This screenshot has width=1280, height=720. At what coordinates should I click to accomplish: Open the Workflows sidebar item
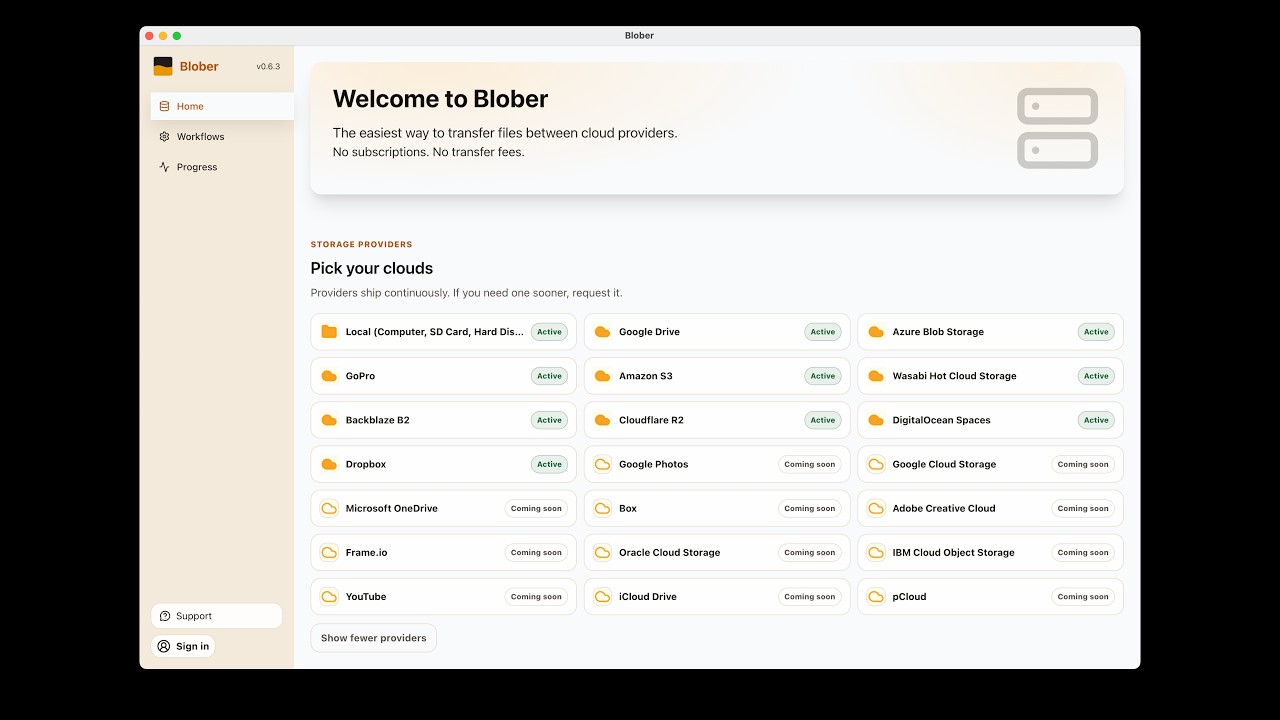tap(222, 137)
